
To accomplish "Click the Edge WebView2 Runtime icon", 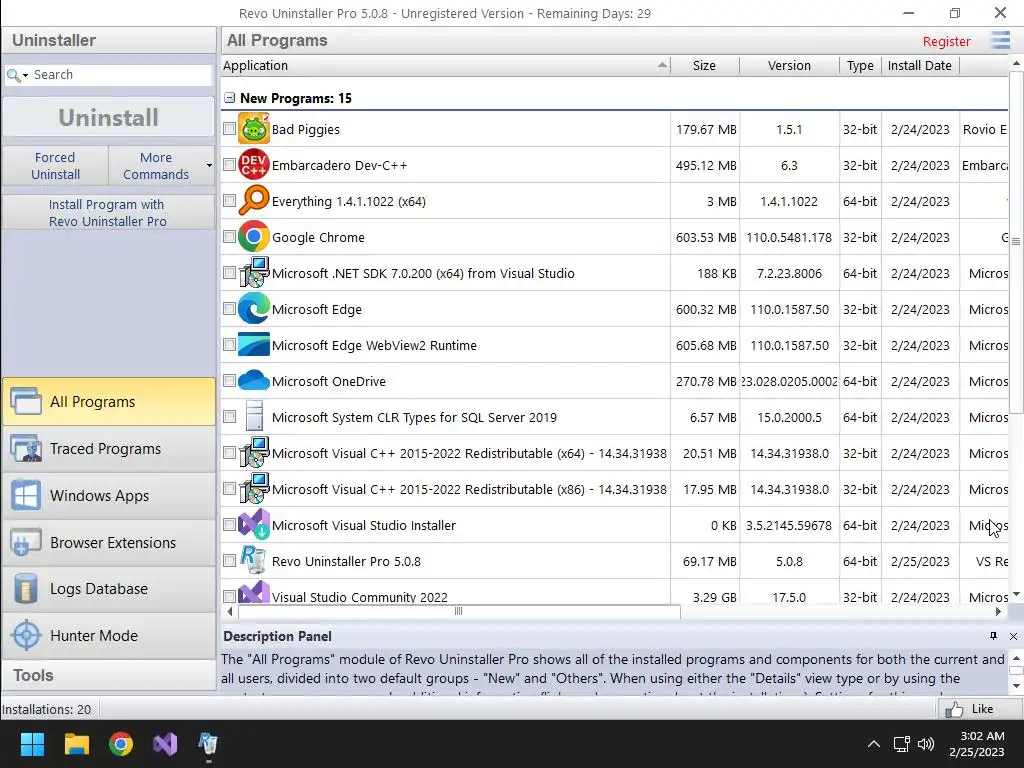I will point(254,344).
